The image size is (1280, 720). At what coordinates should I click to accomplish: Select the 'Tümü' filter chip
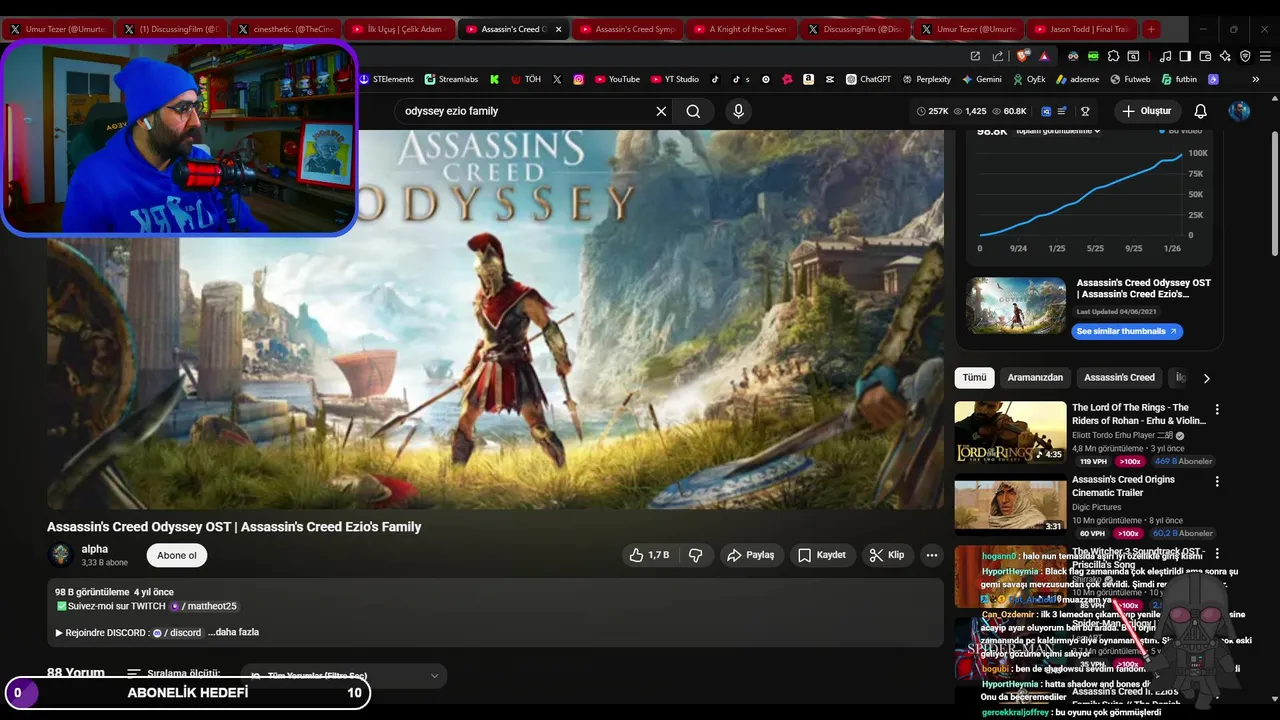pos(974,377)
